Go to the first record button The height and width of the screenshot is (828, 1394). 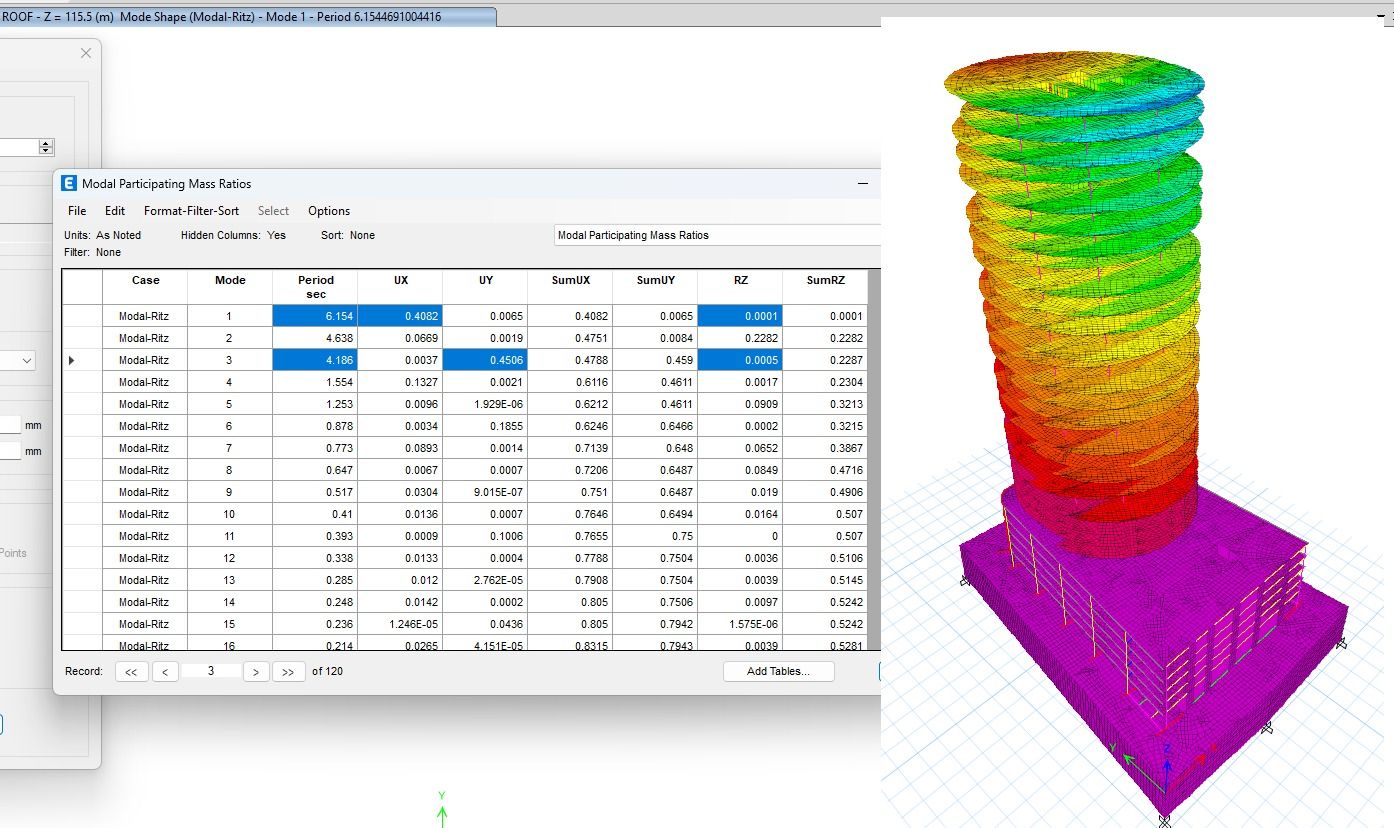(x=131, y=672)
